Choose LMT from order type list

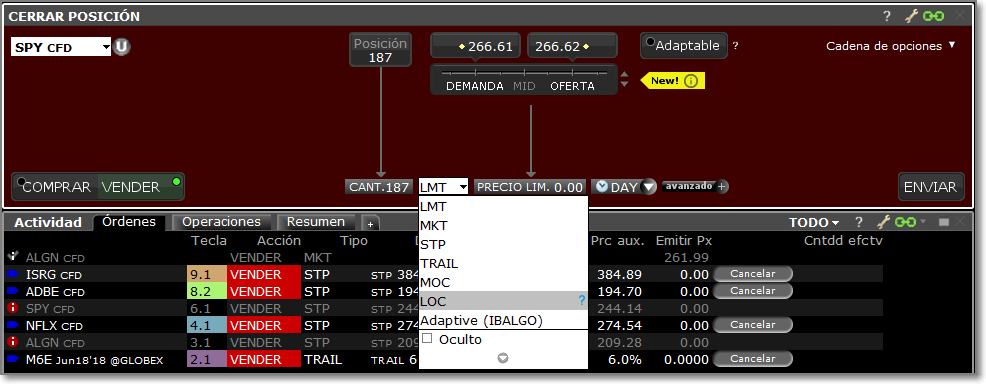503,206
